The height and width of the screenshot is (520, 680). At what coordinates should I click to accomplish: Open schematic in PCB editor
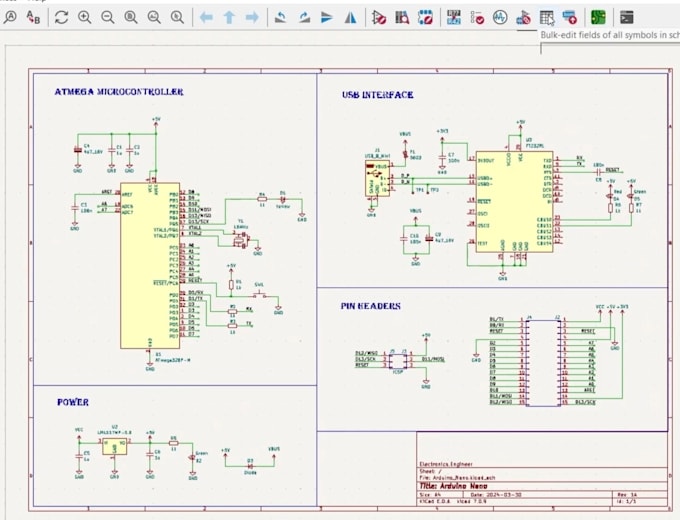pyautogui.click(x=598, y=17)
